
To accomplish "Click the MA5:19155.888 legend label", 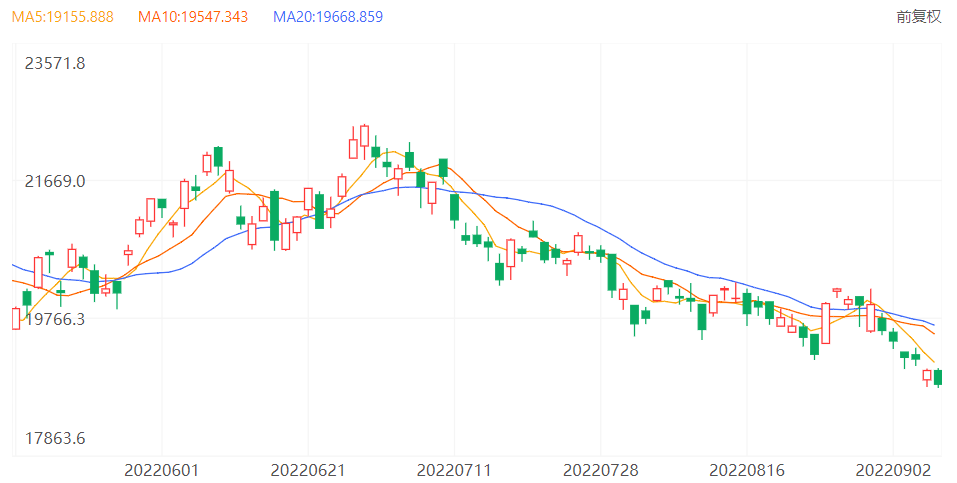I will 63,16.
